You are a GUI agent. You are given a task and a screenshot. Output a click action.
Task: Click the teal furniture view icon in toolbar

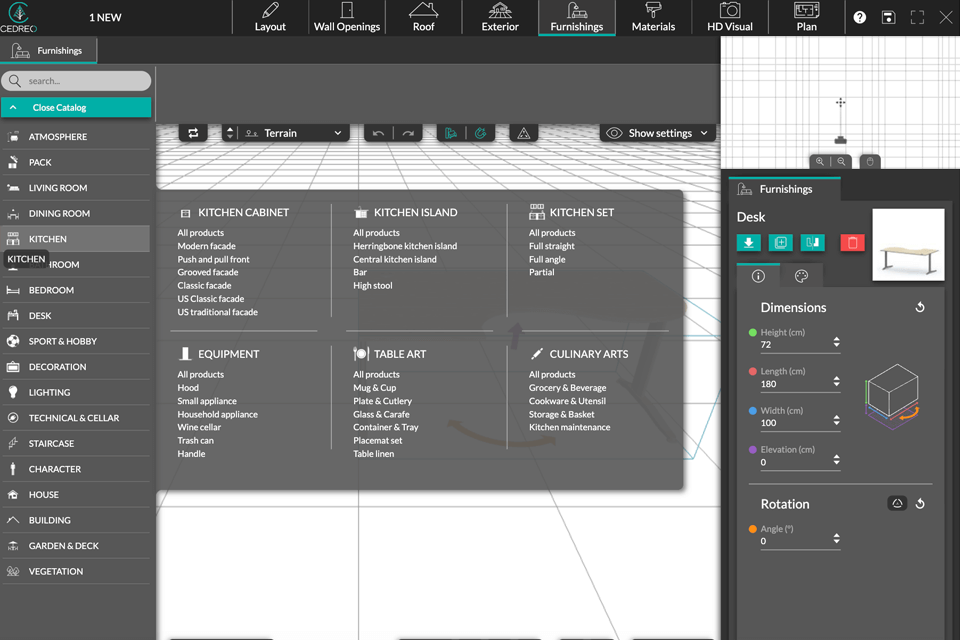click(451, 133)
